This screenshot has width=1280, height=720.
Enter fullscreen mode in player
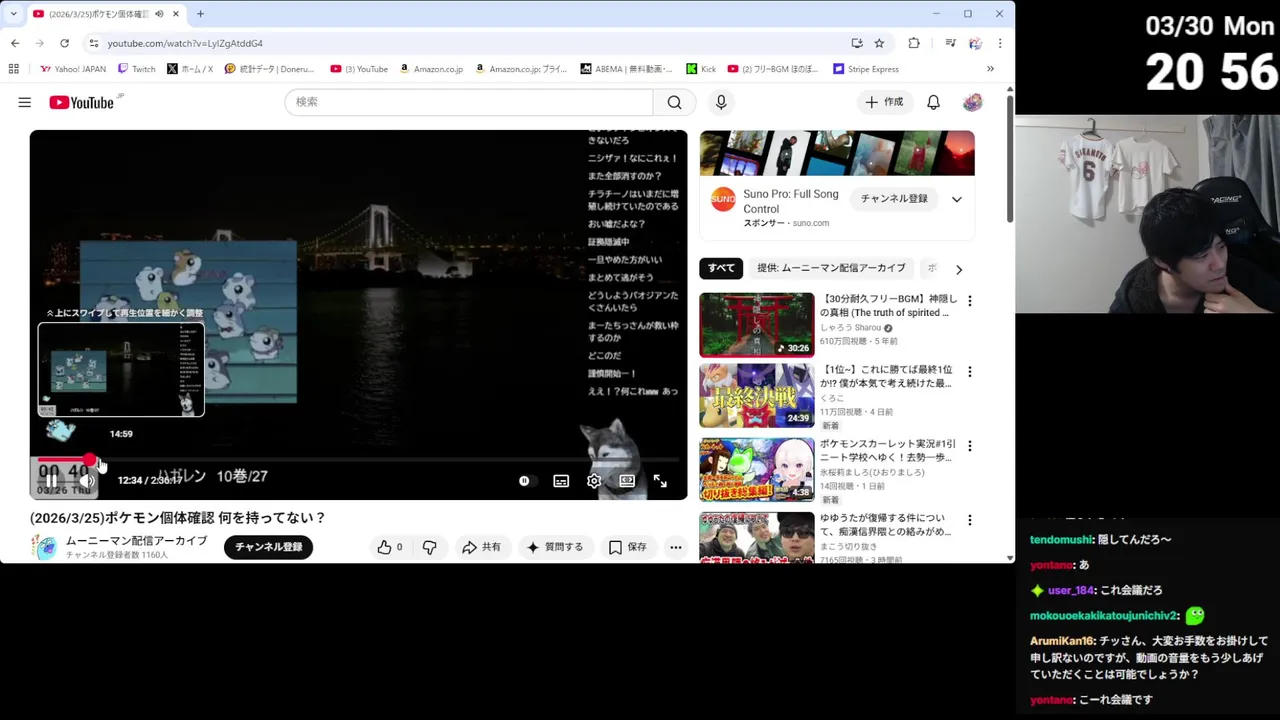660,481
